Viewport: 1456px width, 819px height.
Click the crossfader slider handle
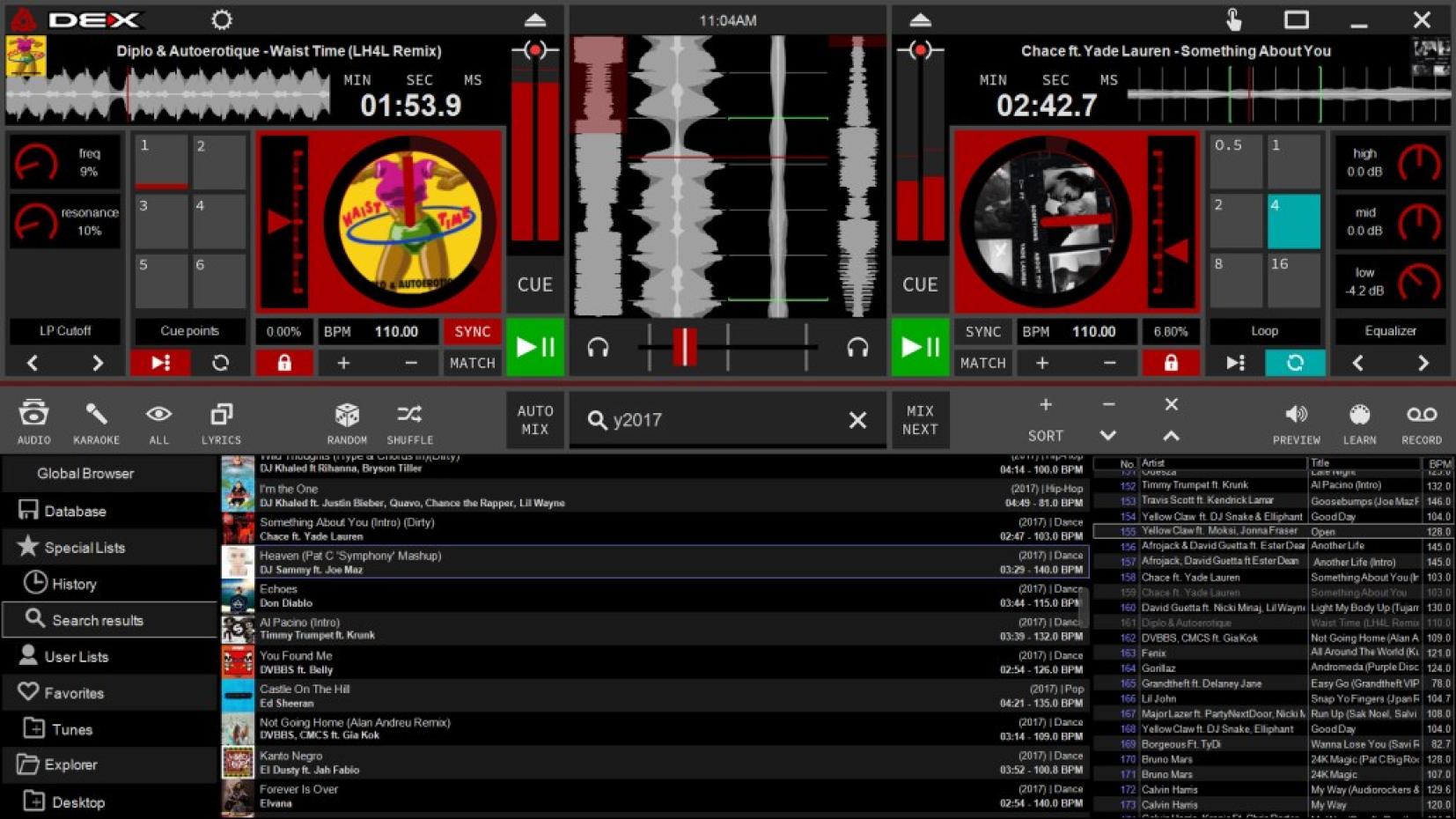tap(684, 347)
